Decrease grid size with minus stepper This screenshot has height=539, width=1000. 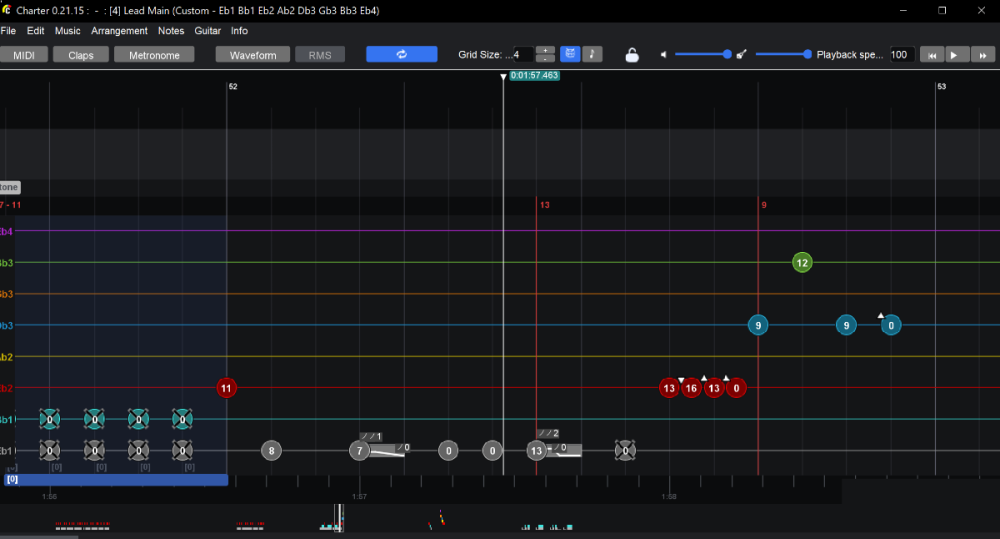546,59
